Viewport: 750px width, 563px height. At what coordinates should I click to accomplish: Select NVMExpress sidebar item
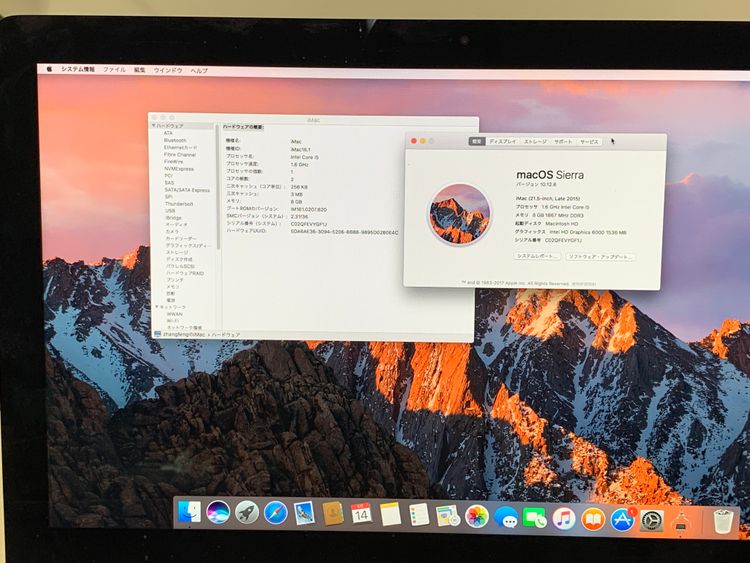tap(179, 169)
